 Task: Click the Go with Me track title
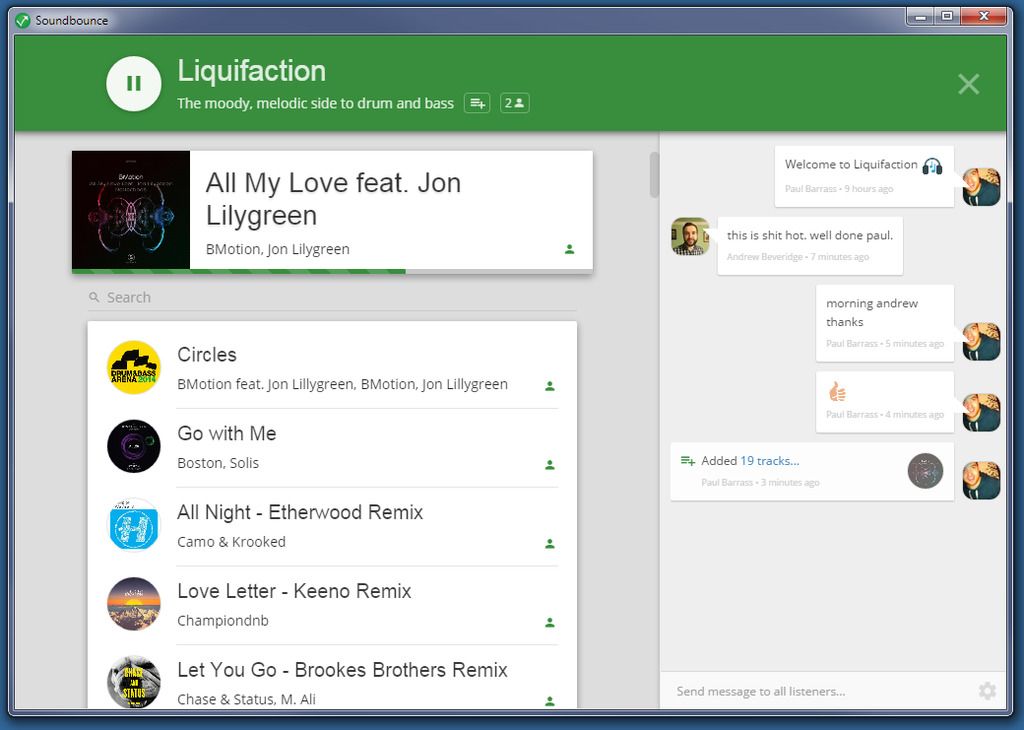pos(227,434)
